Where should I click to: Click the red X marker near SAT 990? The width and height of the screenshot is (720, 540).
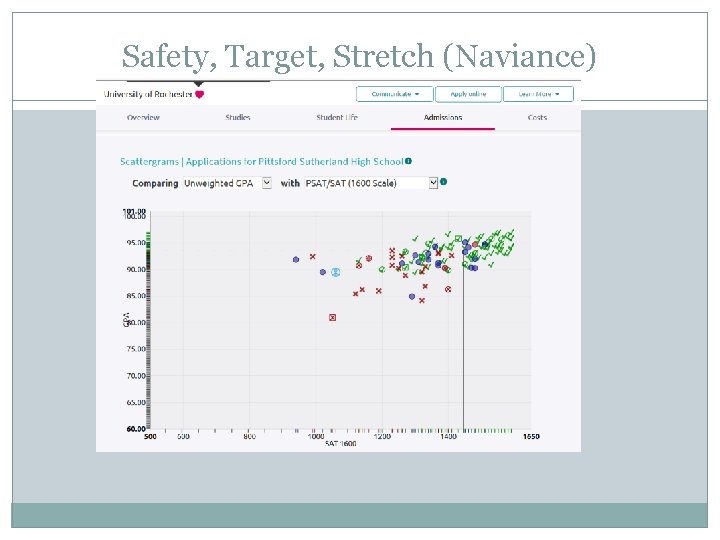coord(313,257)
